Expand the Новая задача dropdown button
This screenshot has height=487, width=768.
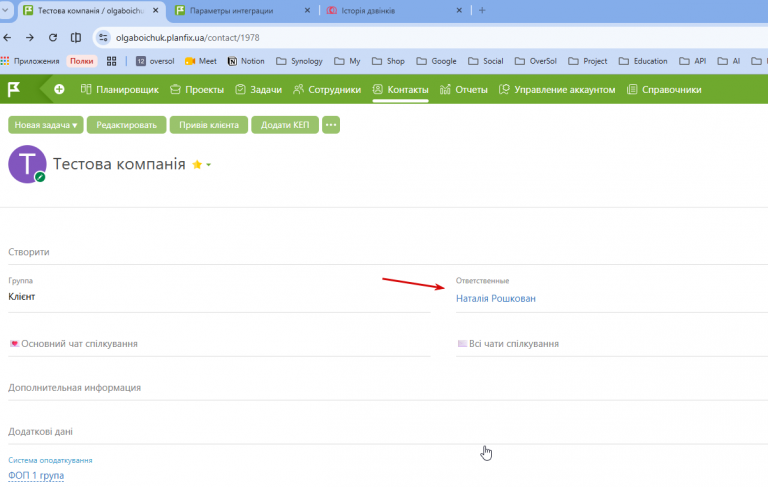(46, 125)
